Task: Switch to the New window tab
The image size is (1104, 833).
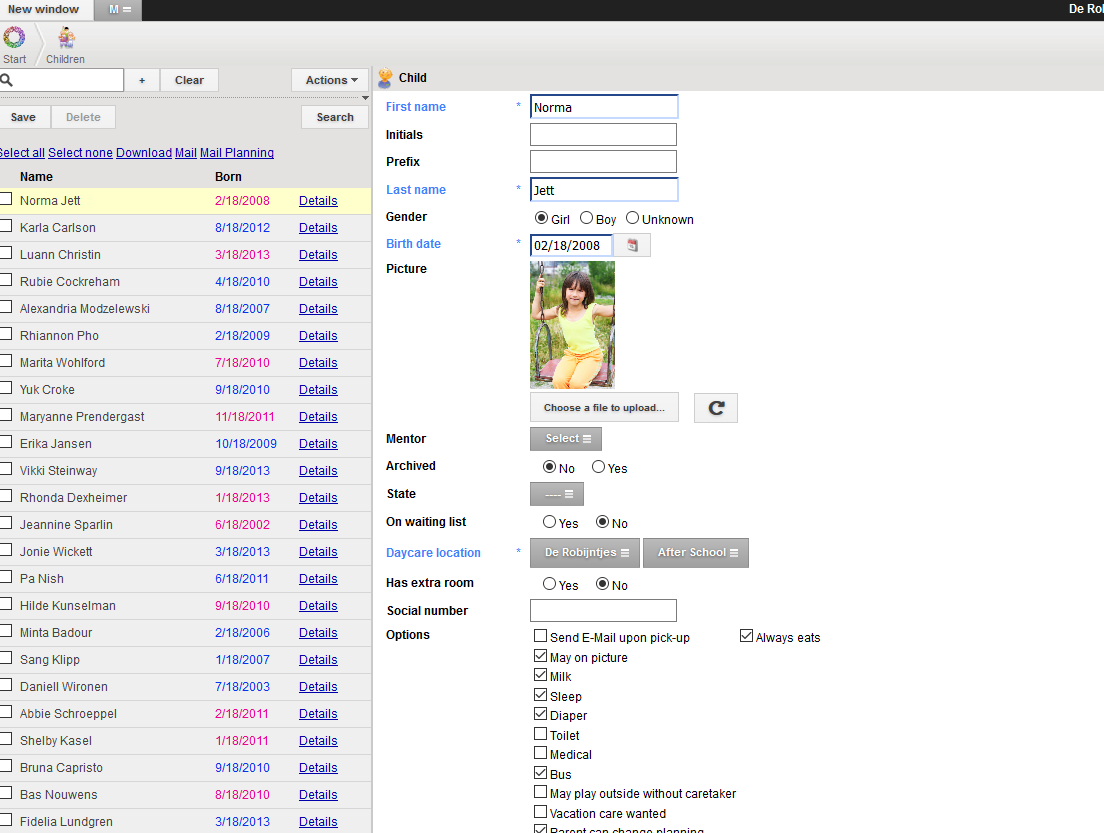Action: [x=44, y=10]
